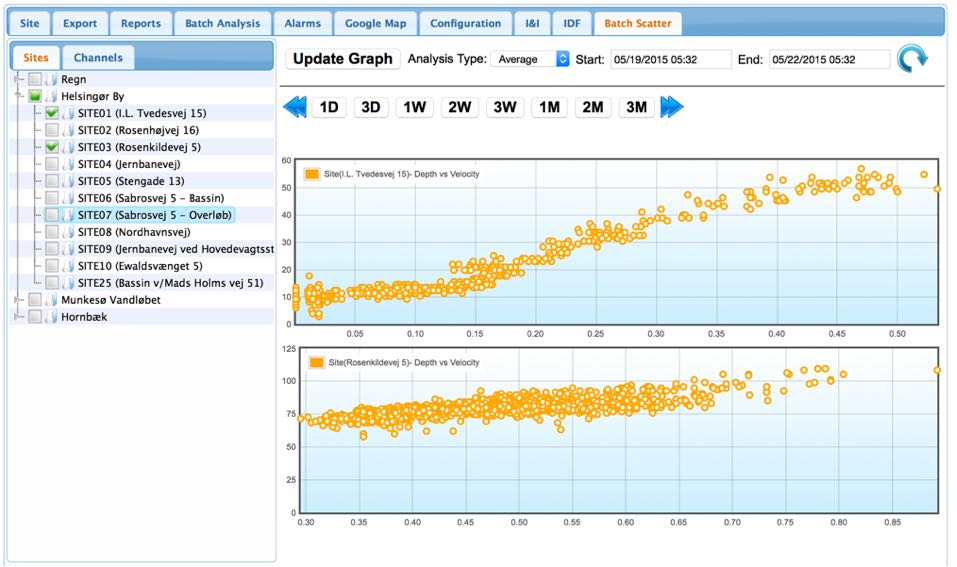Select the Batch Scatter tab
957x567 pixels.
pos(638,24)
